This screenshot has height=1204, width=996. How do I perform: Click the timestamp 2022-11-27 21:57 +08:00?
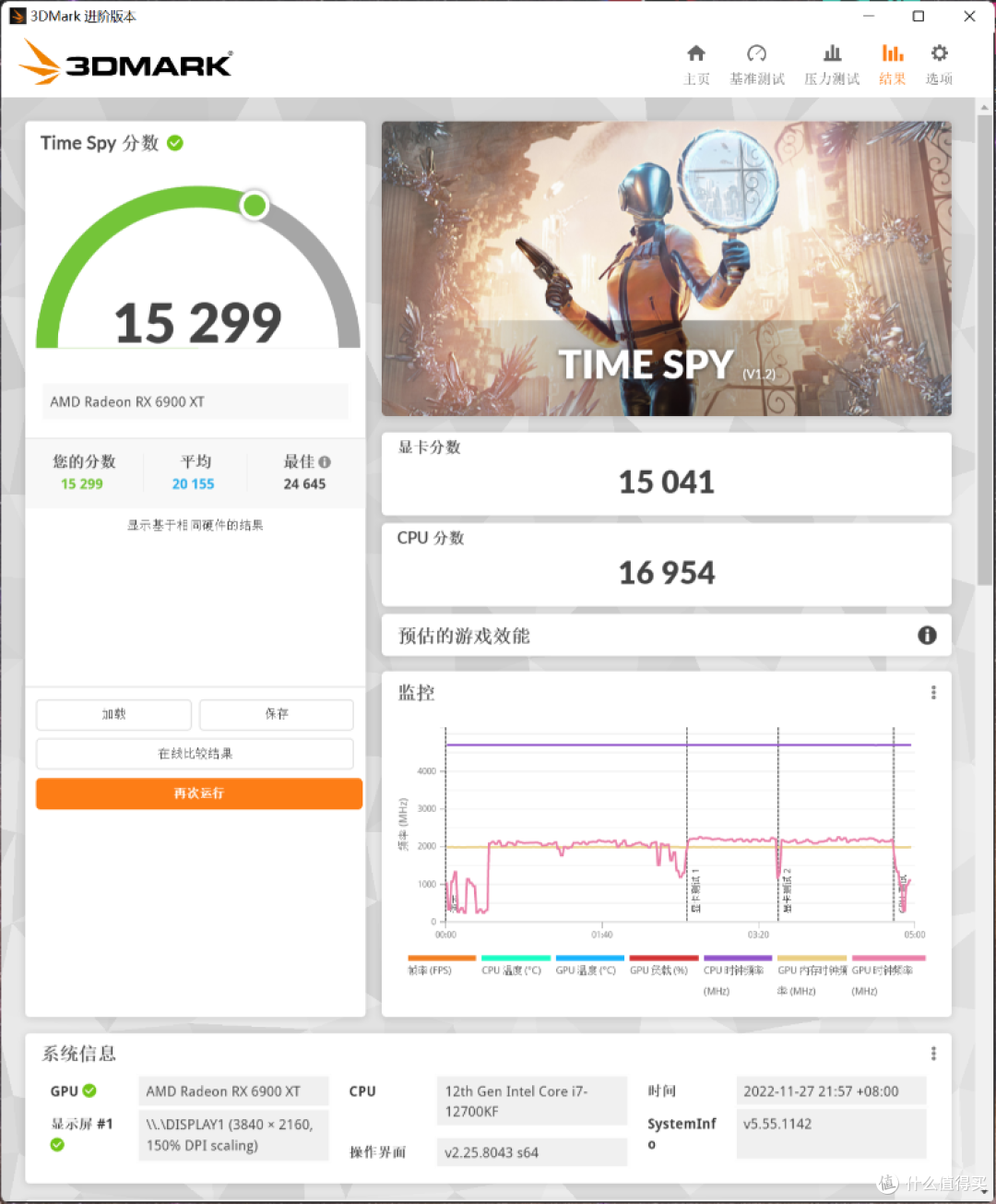pyautogui.click(x=831, y=1091)
